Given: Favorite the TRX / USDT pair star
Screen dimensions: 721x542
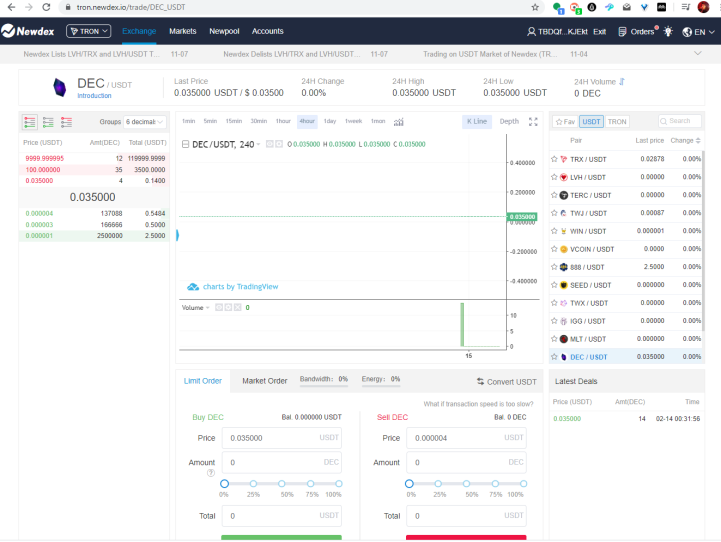Looking at the screenshot, I should (x=554, y=159).
